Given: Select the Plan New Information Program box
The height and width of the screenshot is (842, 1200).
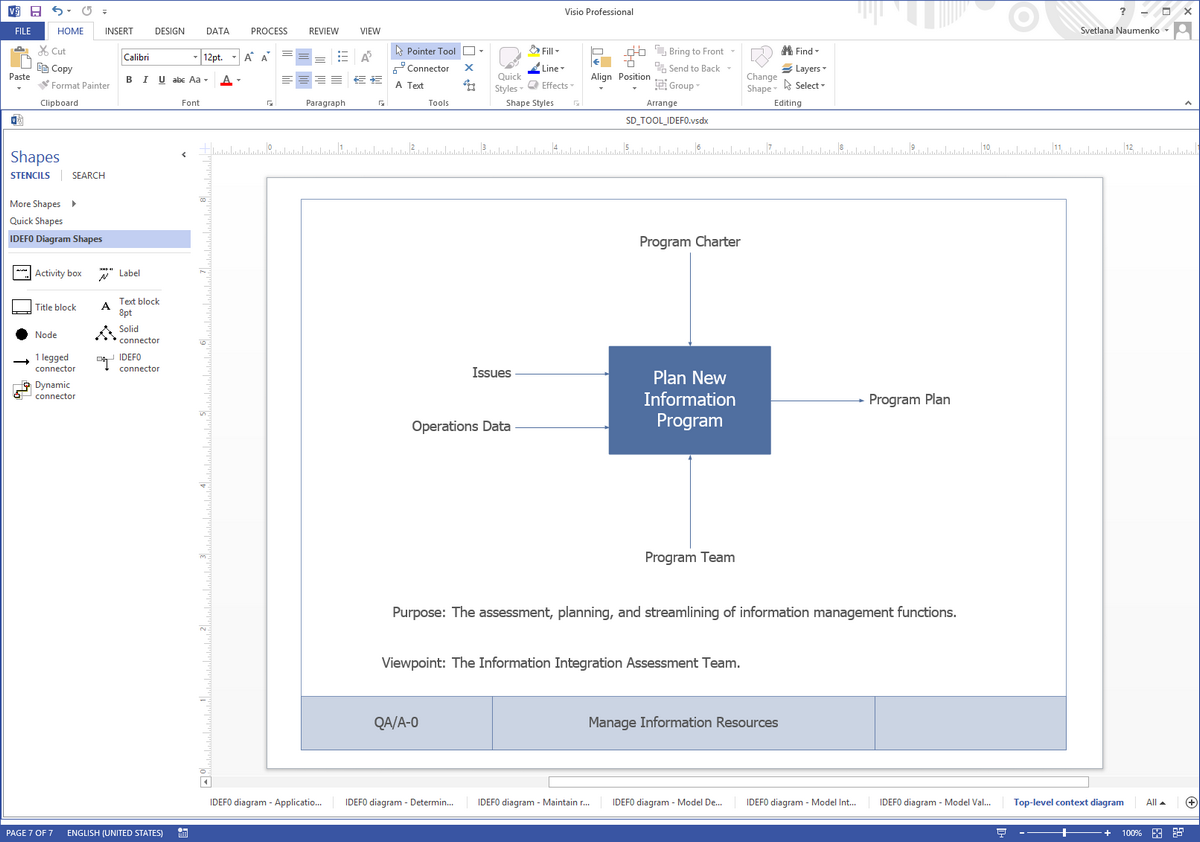Looking at the screenshot, I should pyautogui.click(x=690, y=400).
